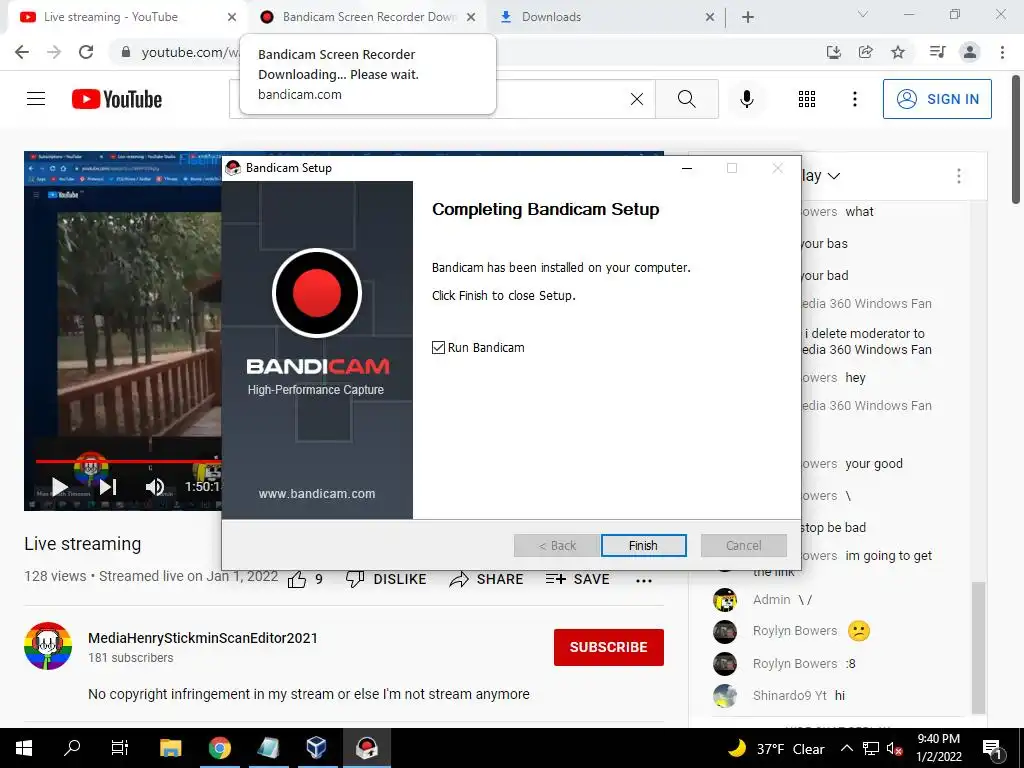
Task: Skip to the next video
Action: pyautogui.click(x=108, y=487)
